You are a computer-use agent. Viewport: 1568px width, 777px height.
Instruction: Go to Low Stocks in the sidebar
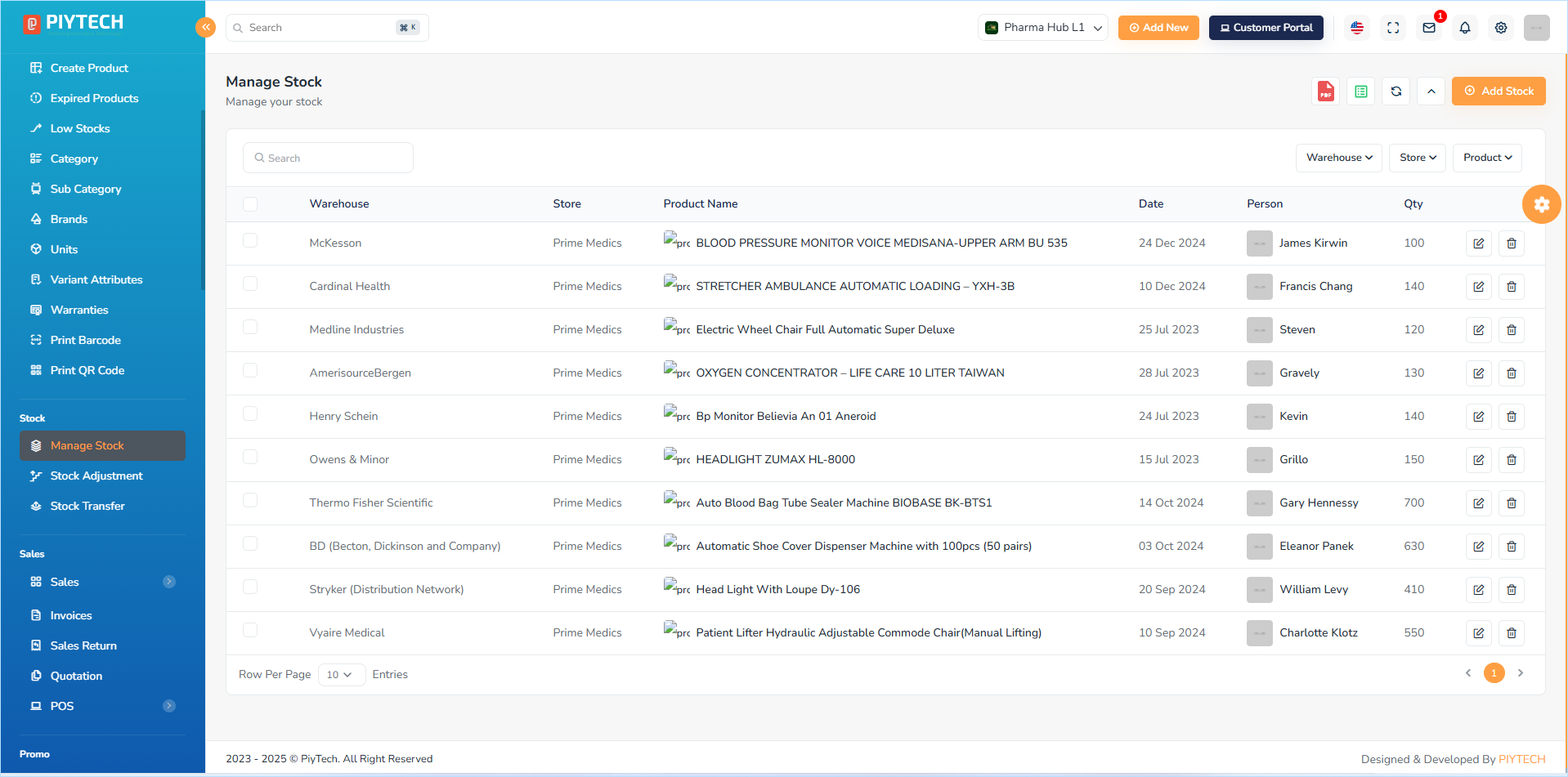tap(80, 129)
